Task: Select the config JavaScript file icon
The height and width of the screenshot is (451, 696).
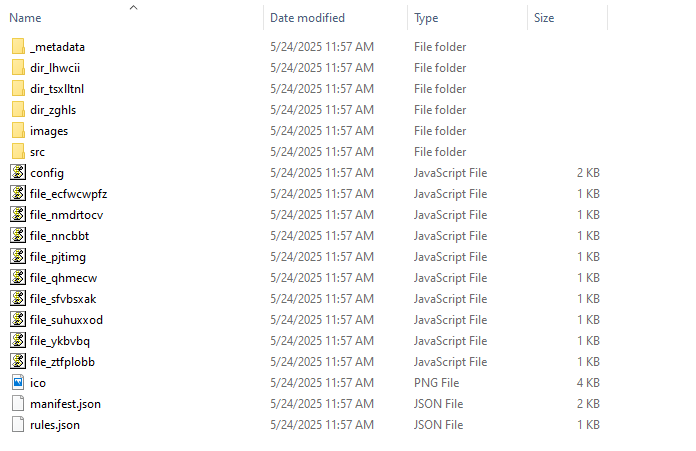Action: (18, 173)
